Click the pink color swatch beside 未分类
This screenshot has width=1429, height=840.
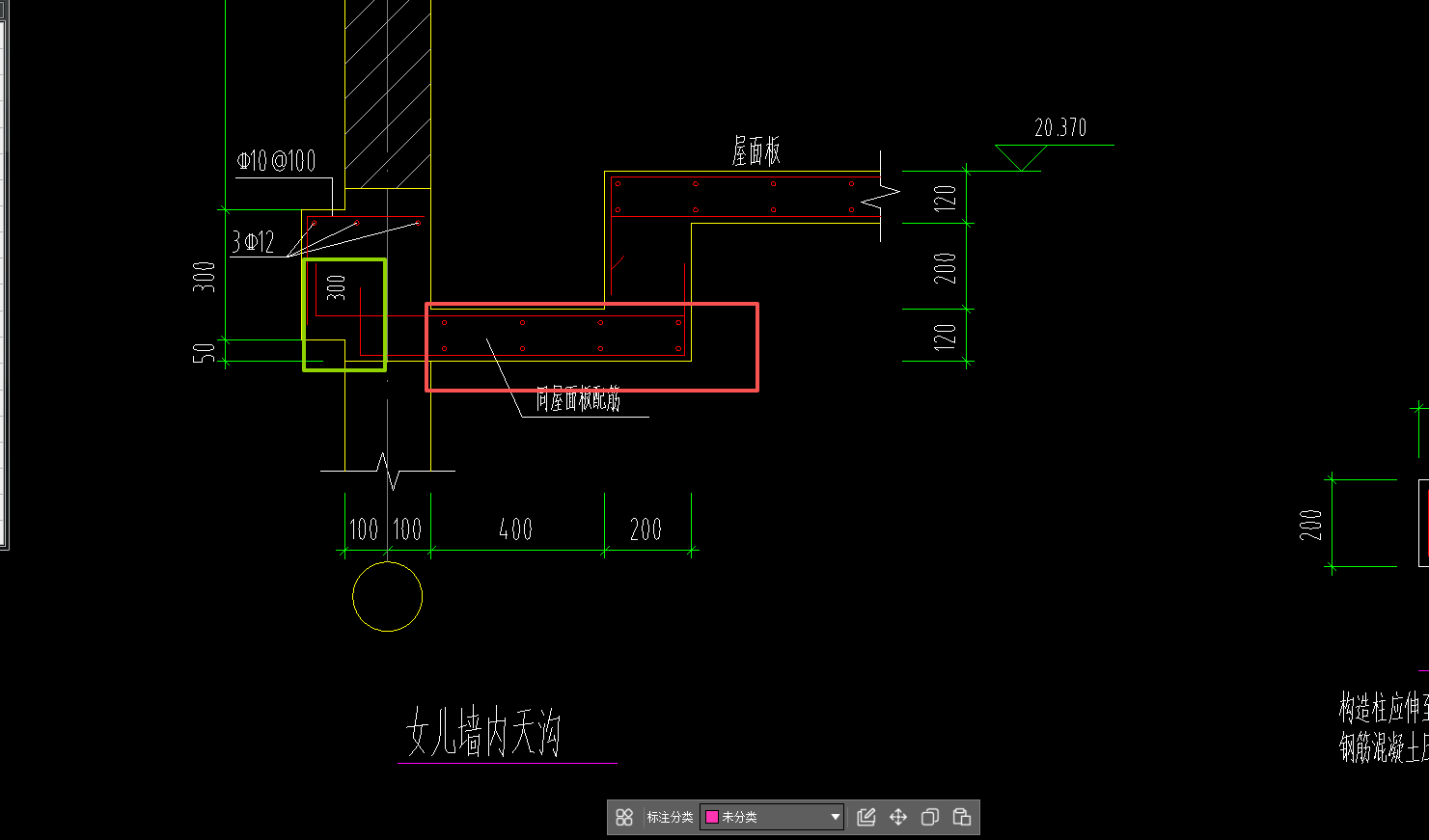711,817
